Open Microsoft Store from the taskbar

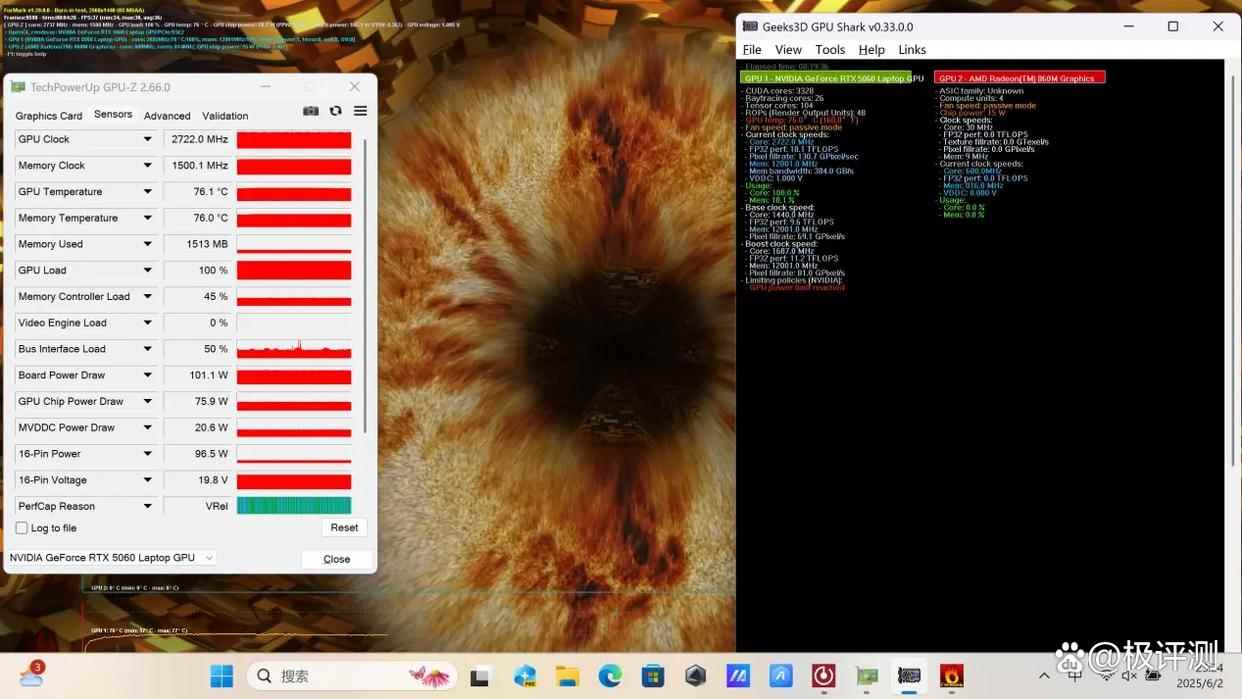tap(653, 676)
